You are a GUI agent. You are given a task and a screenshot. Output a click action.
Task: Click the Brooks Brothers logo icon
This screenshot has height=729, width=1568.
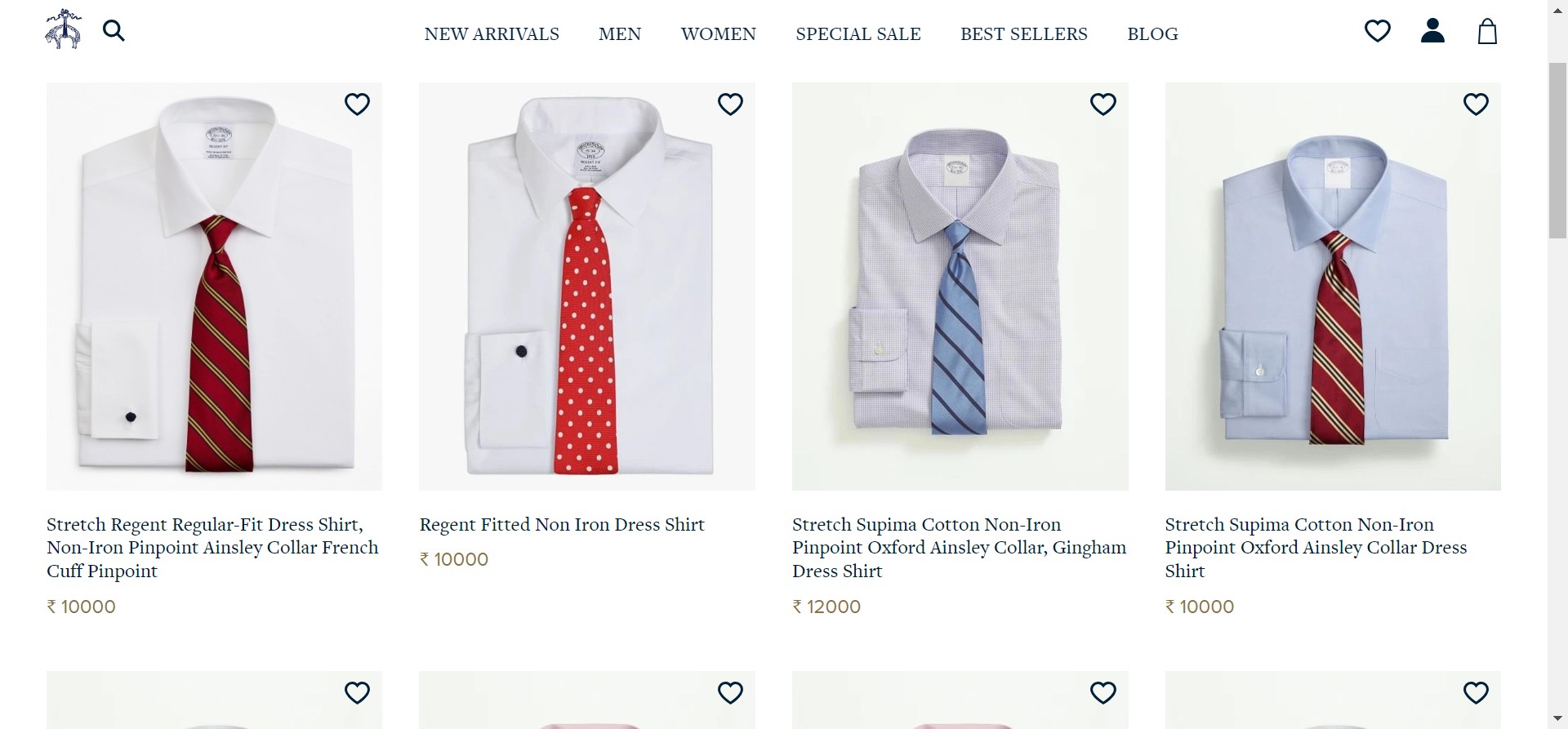[63, 30]
